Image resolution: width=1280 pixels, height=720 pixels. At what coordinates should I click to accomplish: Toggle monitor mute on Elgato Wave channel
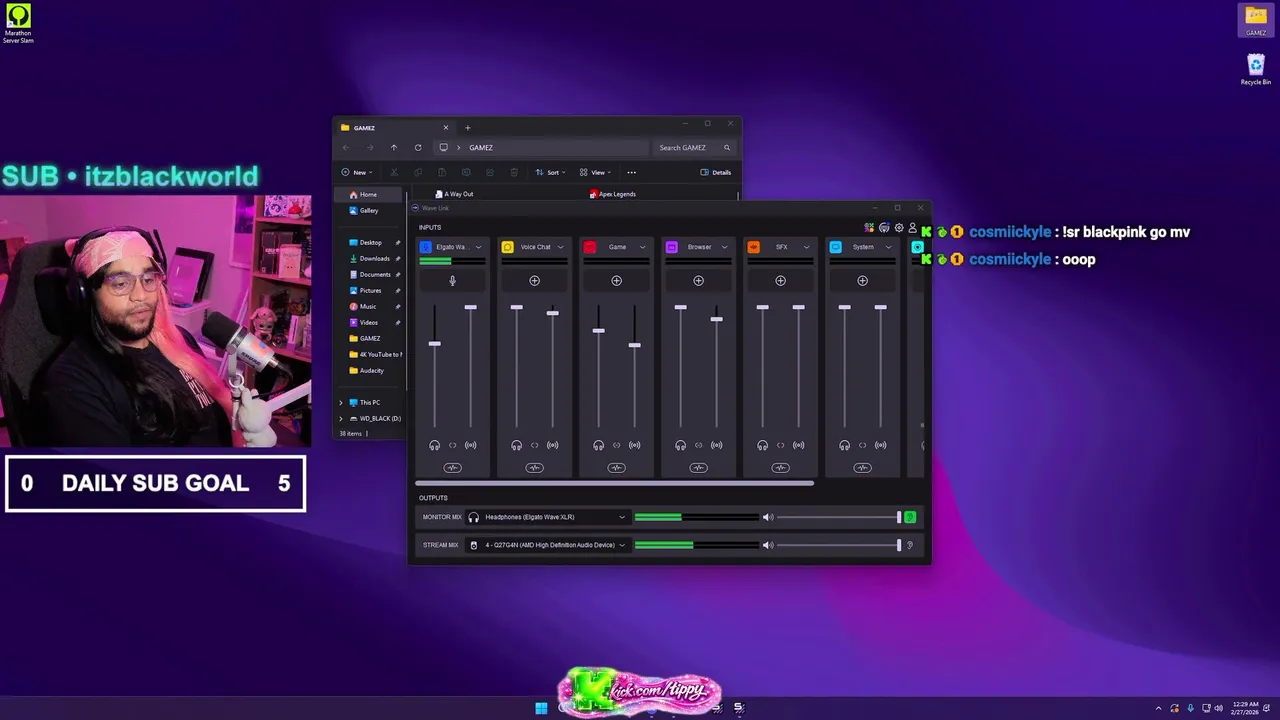pyautogui.click(x=434, y=445)
